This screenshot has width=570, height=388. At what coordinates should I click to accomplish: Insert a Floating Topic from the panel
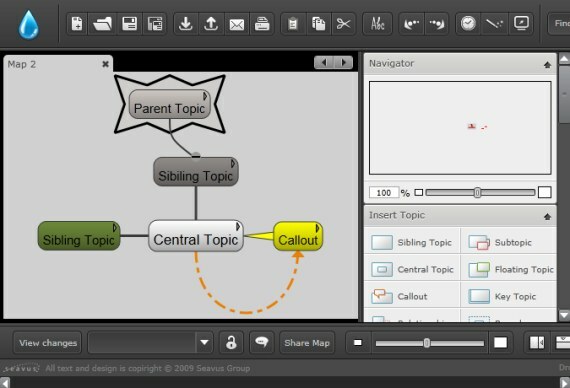(509, 269)
